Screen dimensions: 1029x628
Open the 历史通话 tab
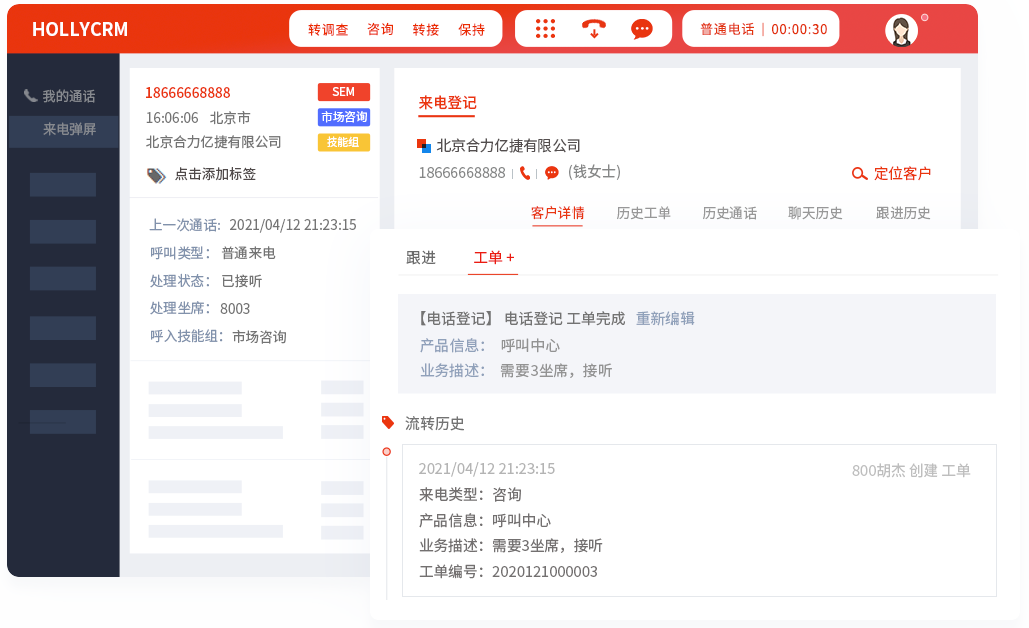[x=729, y=213]
